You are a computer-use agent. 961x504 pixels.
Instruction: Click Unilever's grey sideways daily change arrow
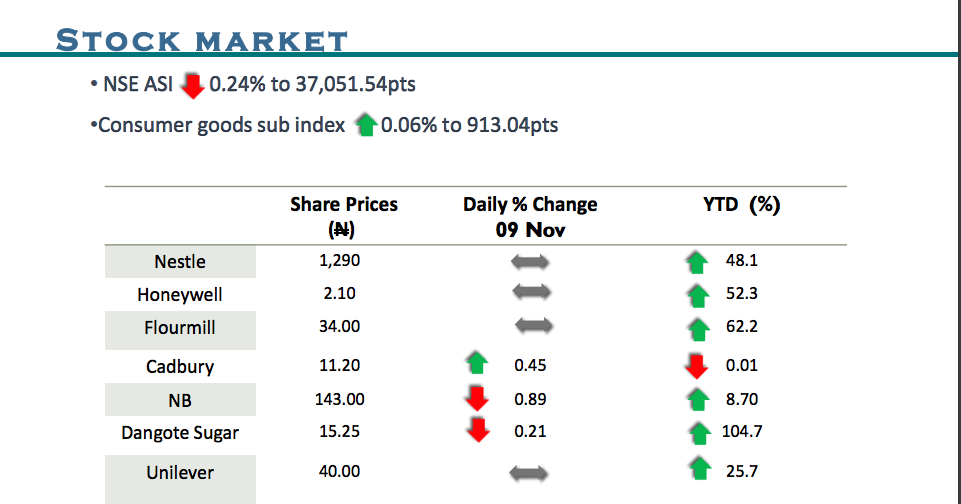(x=529, y=472)
